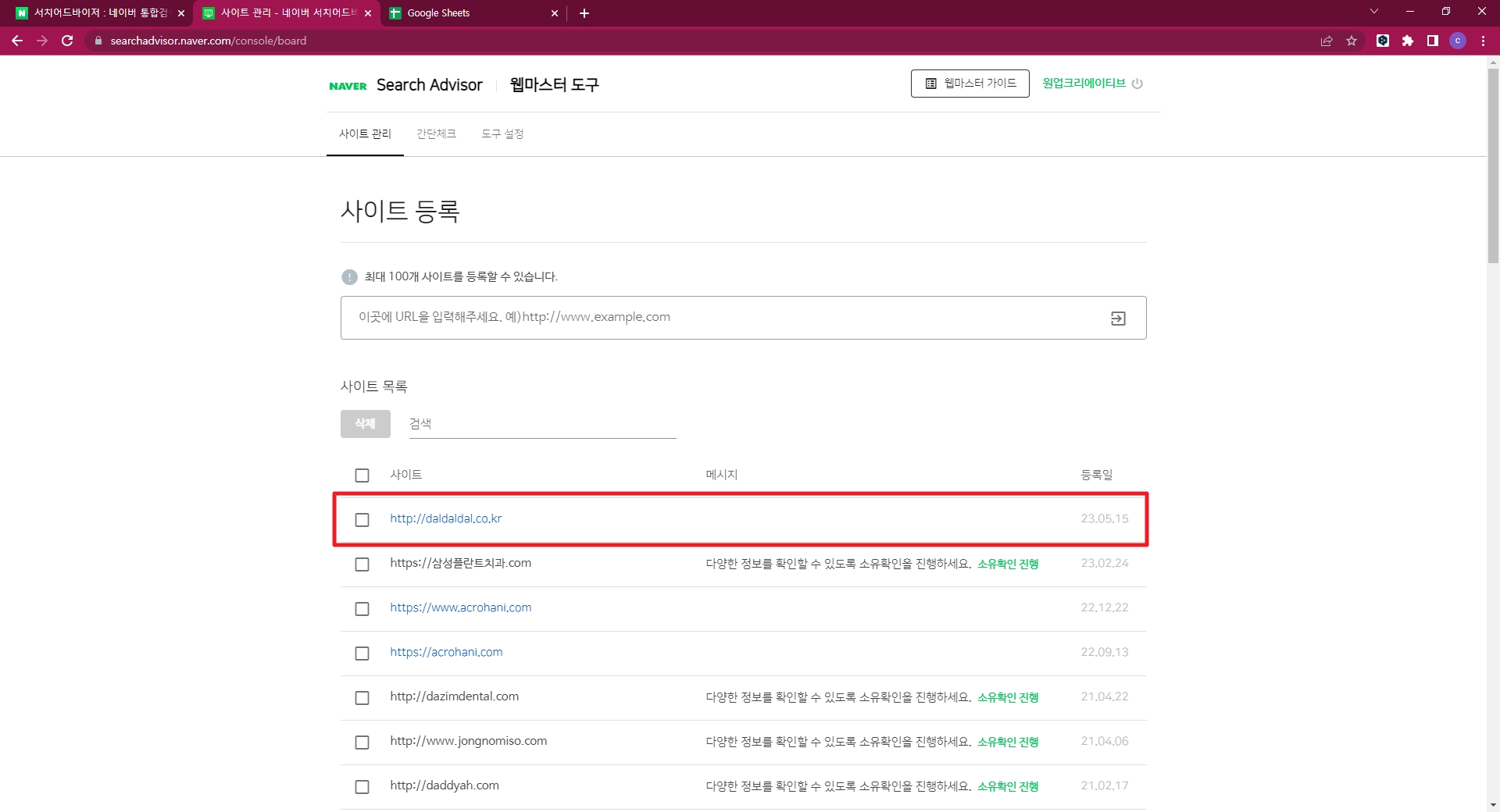This screenshot has height=812, width=1500.
Task: Reload the page
Action: click(67, 41)
